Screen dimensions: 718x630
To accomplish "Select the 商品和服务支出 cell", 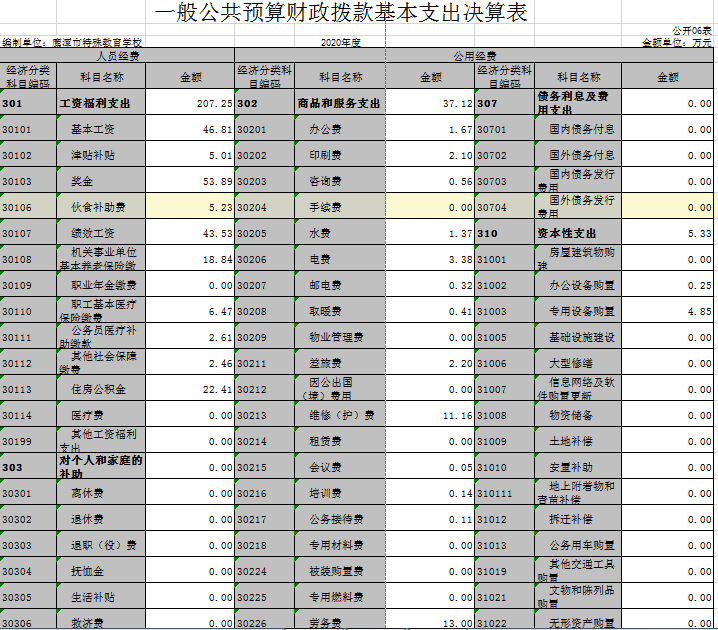I will pyautogui.click(x=340, y=102).
